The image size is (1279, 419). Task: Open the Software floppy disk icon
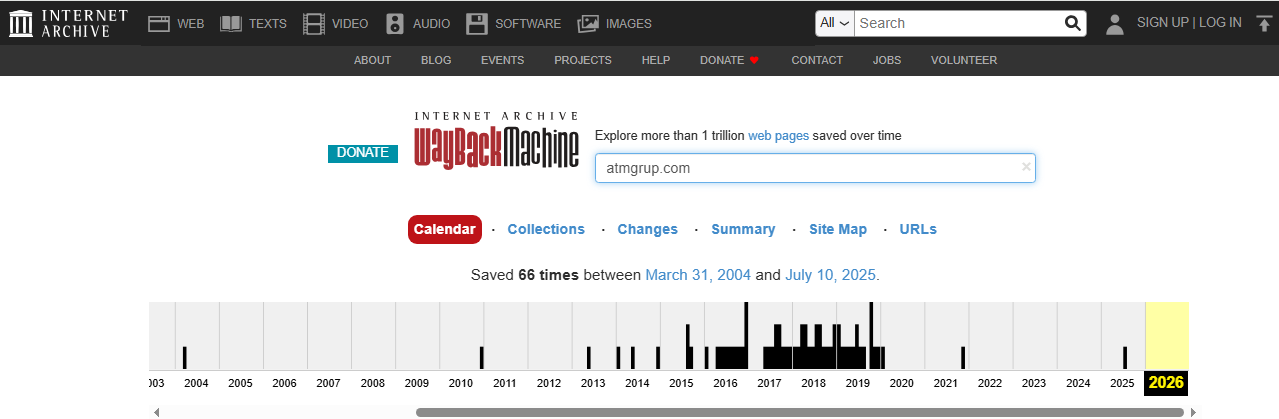[477, 23]
